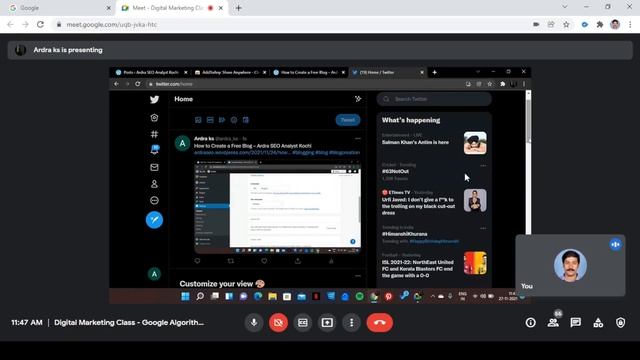Open Salman Khan's Antim trending item

point(434,142)
